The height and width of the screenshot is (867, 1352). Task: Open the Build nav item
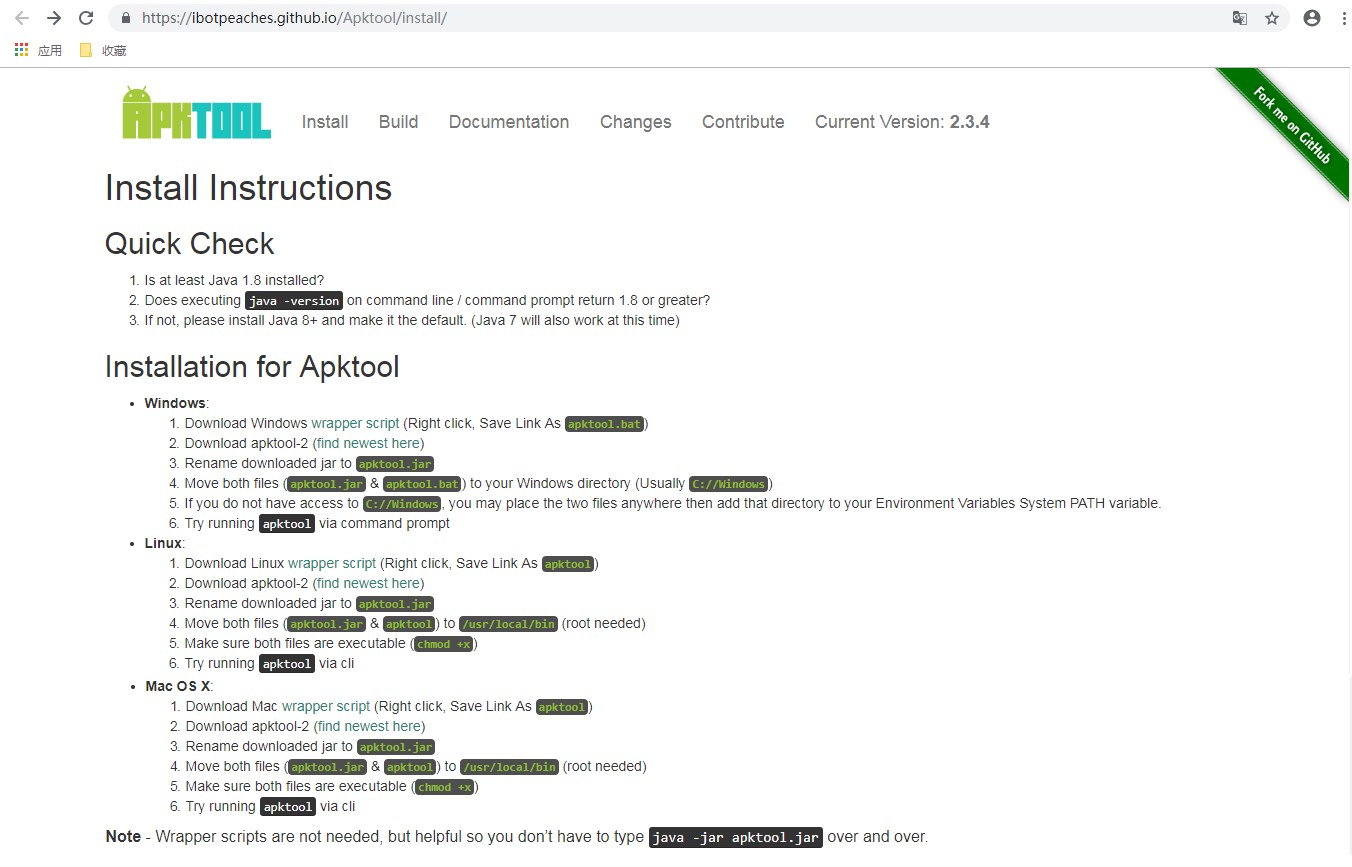(x=398, y=122)
